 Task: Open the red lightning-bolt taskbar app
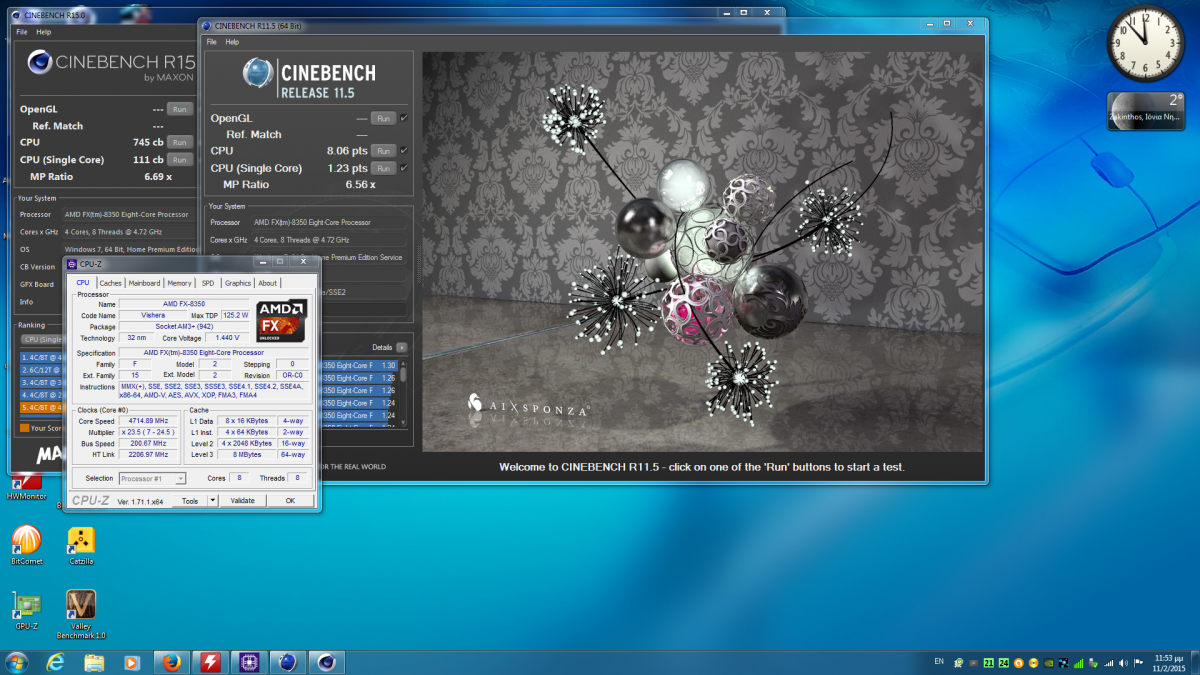point(210,662)
